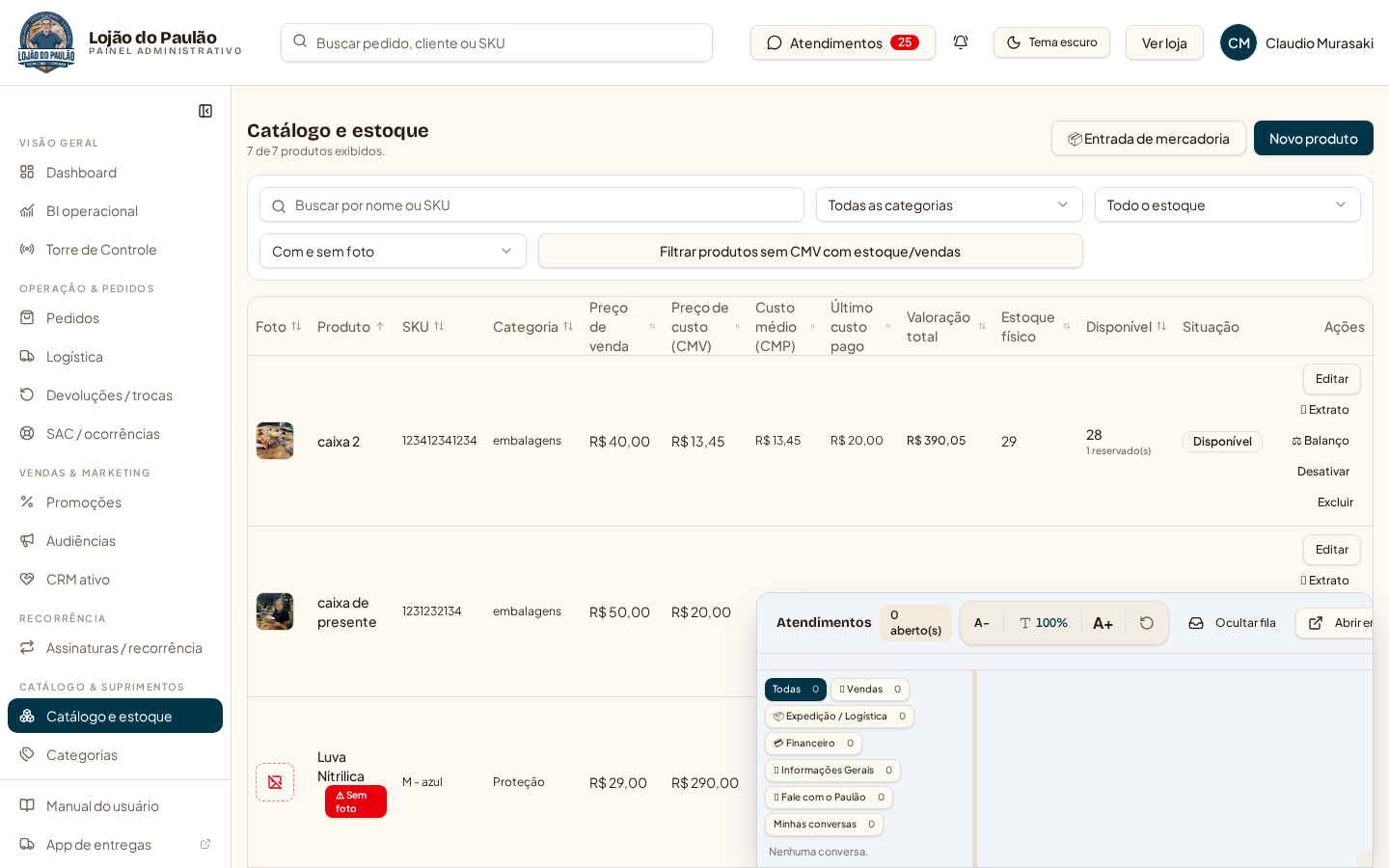The image size is (1389, 868).
Task: Reset chat font size icon
Action: pyautogui.click(x=1147, y=623)
